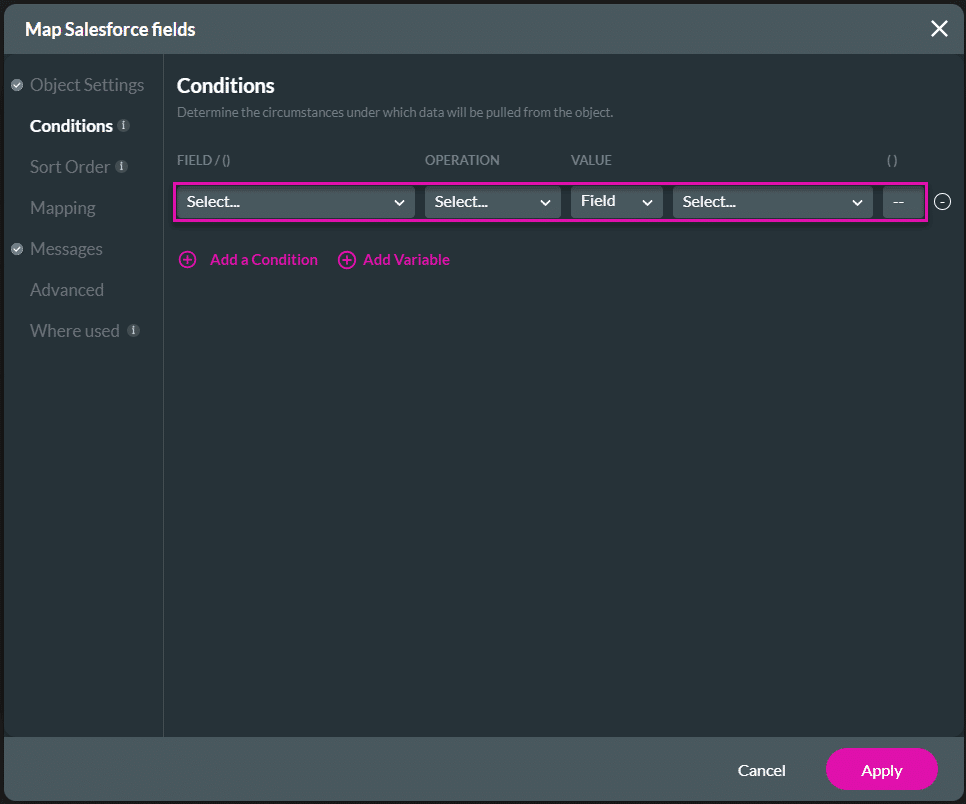966x804 pixels.
Task: Open the value type Field dropdown
Action: tap(616, 201)
